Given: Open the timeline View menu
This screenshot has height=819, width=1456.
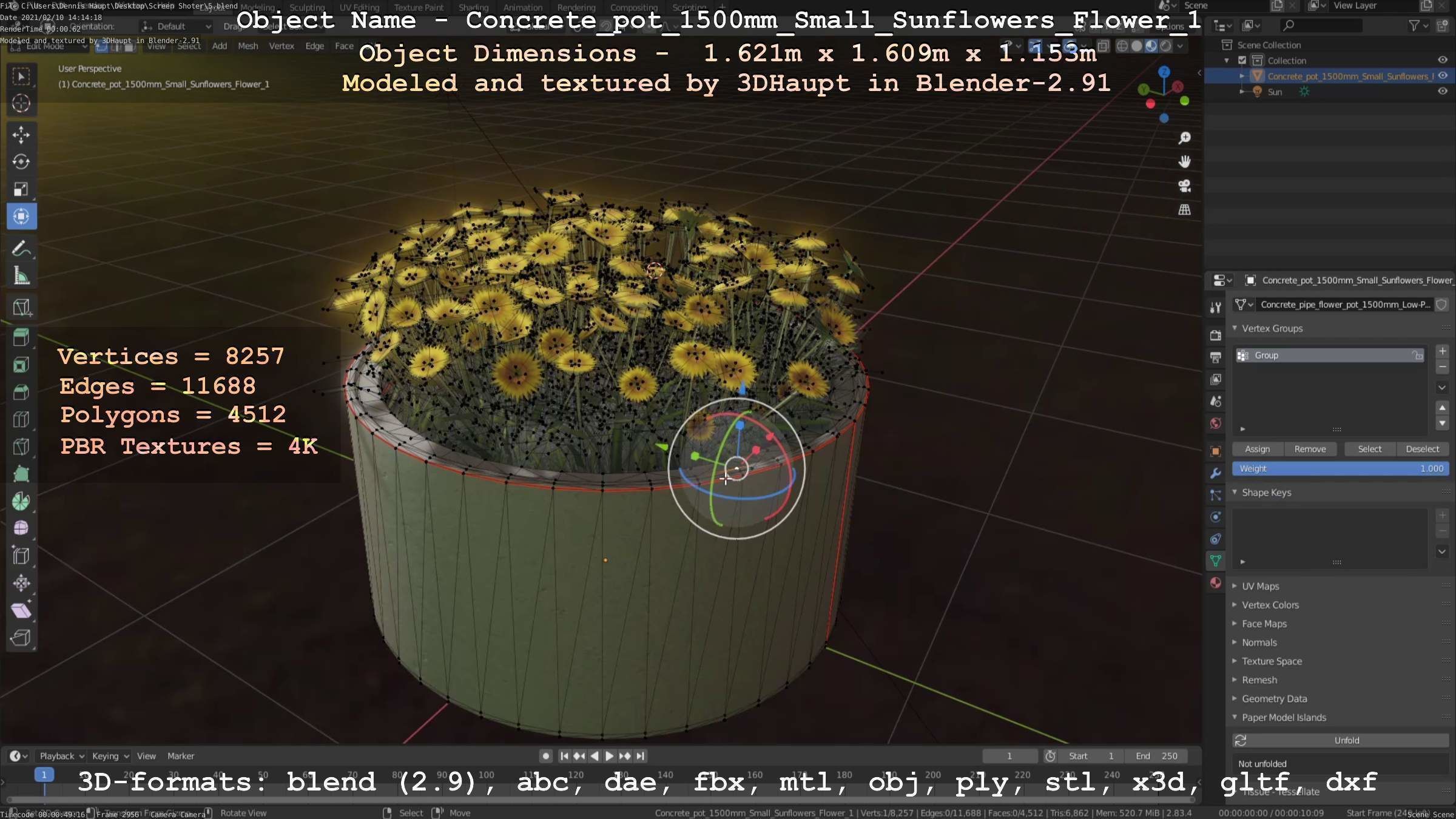Looking at the screenshot, I should click(146, 756).
